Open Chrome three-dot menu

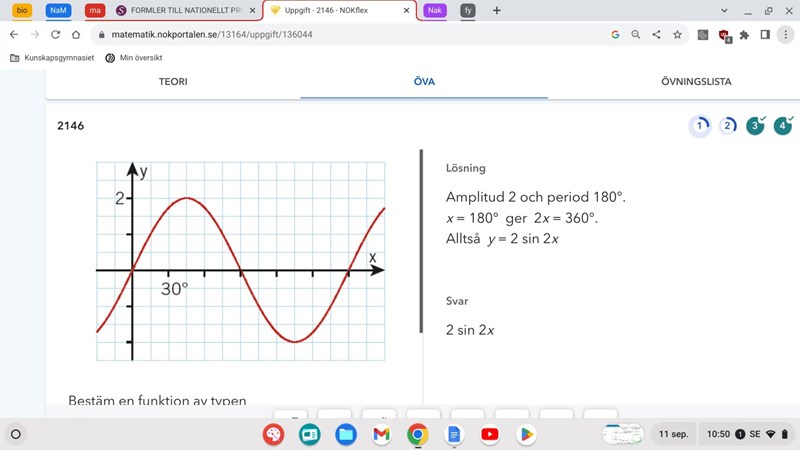point(786,34)
